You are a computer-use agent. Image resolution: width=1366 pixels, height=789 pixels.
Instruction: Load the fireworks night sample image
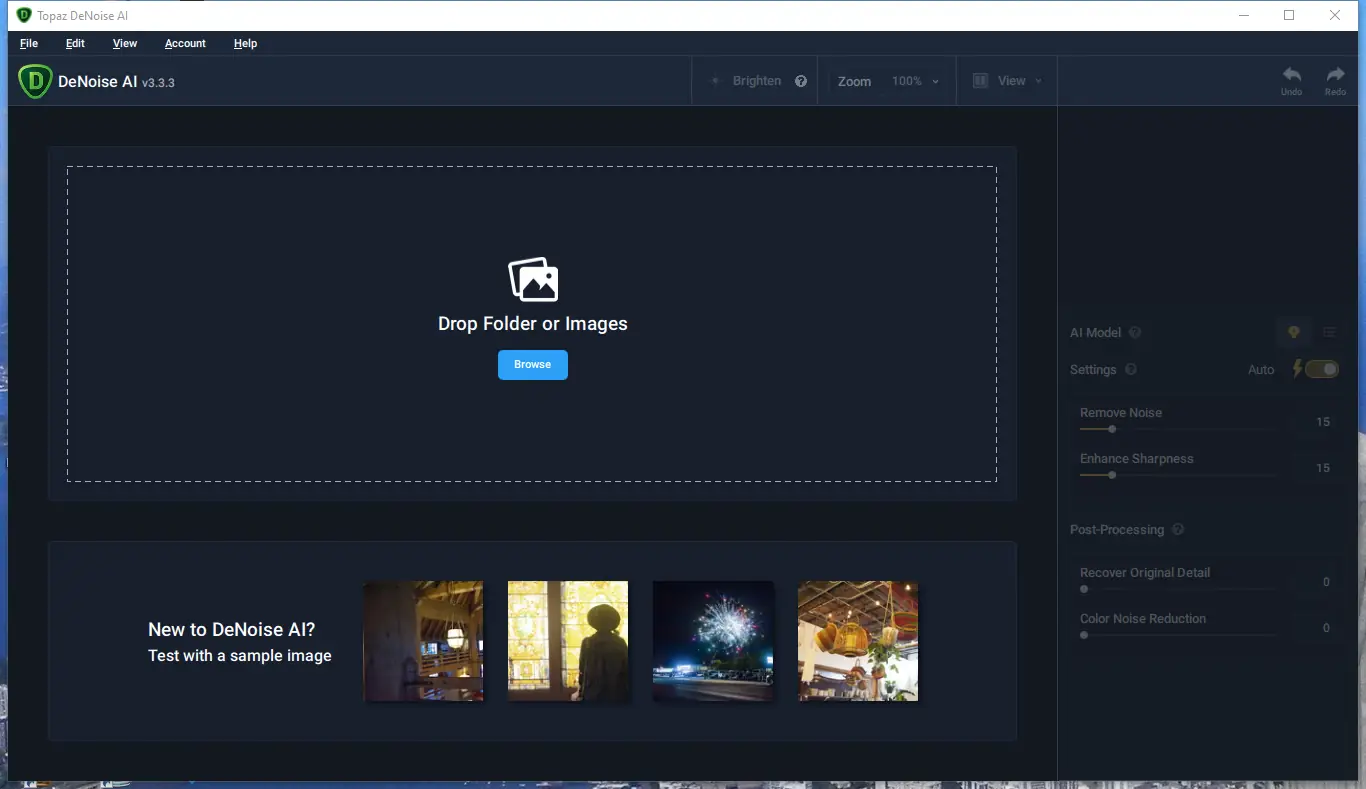[x=713, y=641]
